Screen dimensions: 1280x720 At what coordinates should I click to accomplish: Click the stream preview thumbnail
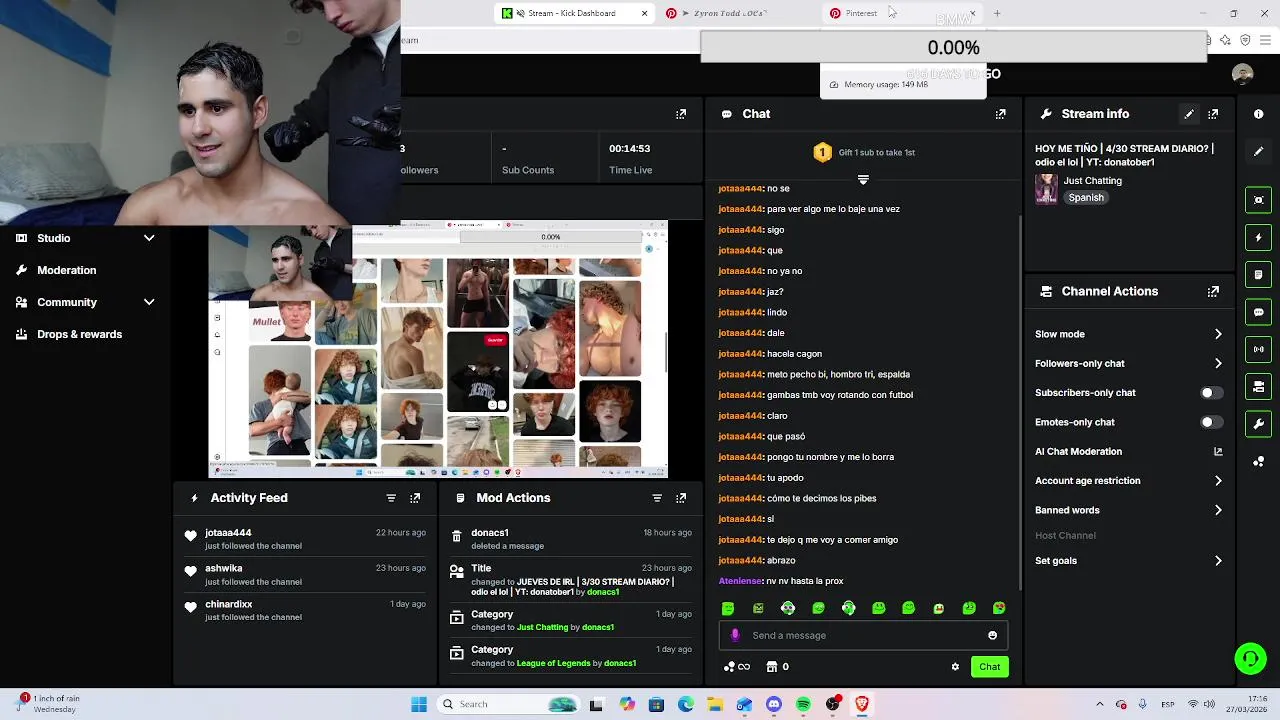tap(438, 348)
